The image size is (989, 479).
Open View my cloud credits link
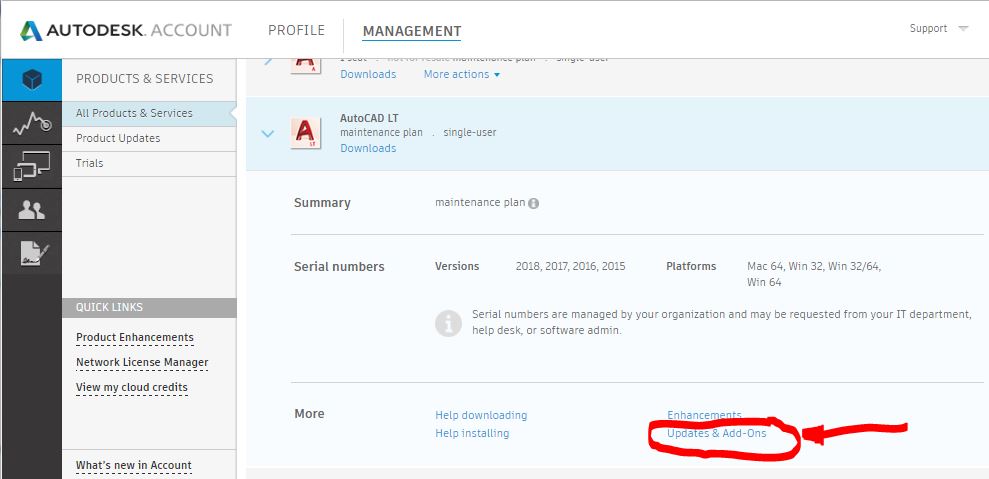coord(132,387)
